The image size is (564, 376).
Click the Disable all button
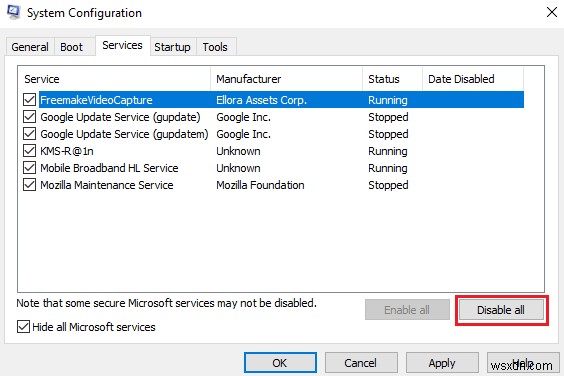click(x=501, y=310)
